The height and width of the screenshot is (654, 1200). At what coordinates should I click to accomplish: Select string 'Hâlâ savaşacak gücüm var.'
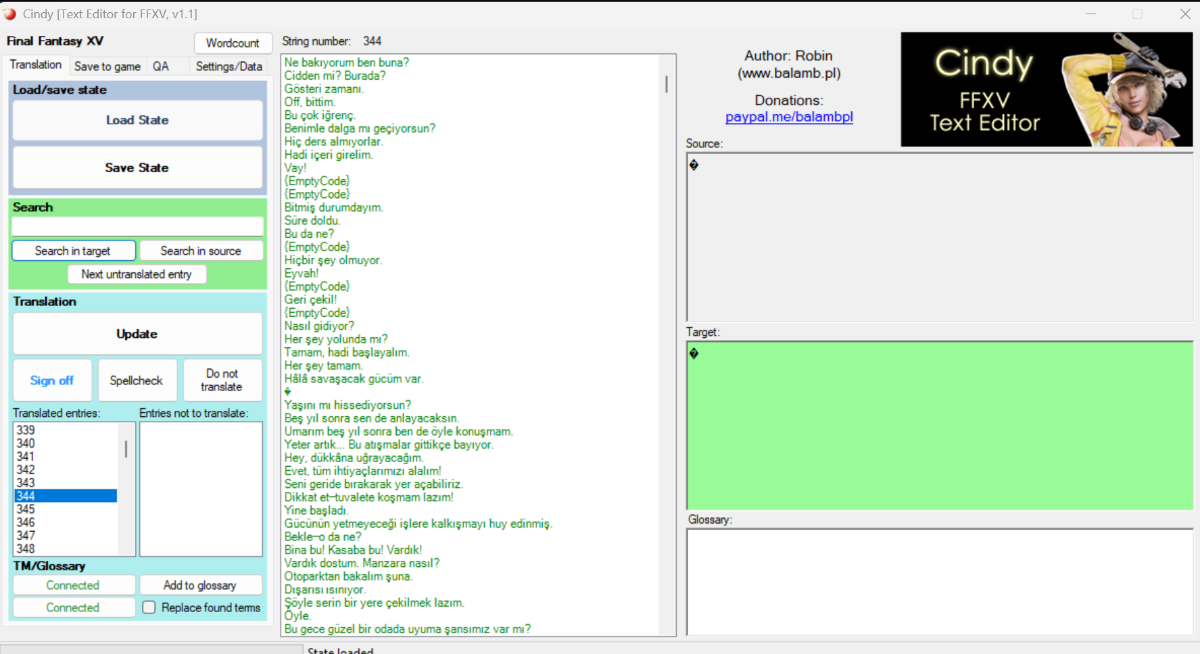pos(354,379)
